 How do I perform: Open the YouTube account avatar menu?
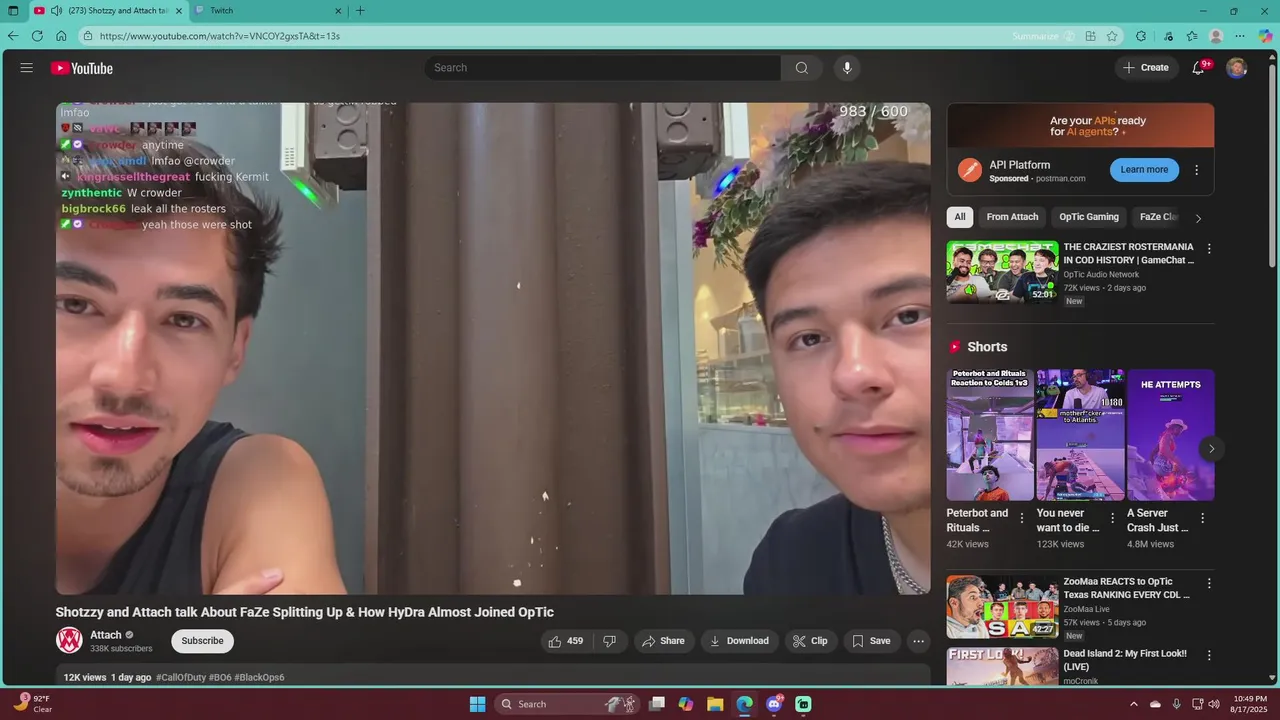coord(1237,68)
